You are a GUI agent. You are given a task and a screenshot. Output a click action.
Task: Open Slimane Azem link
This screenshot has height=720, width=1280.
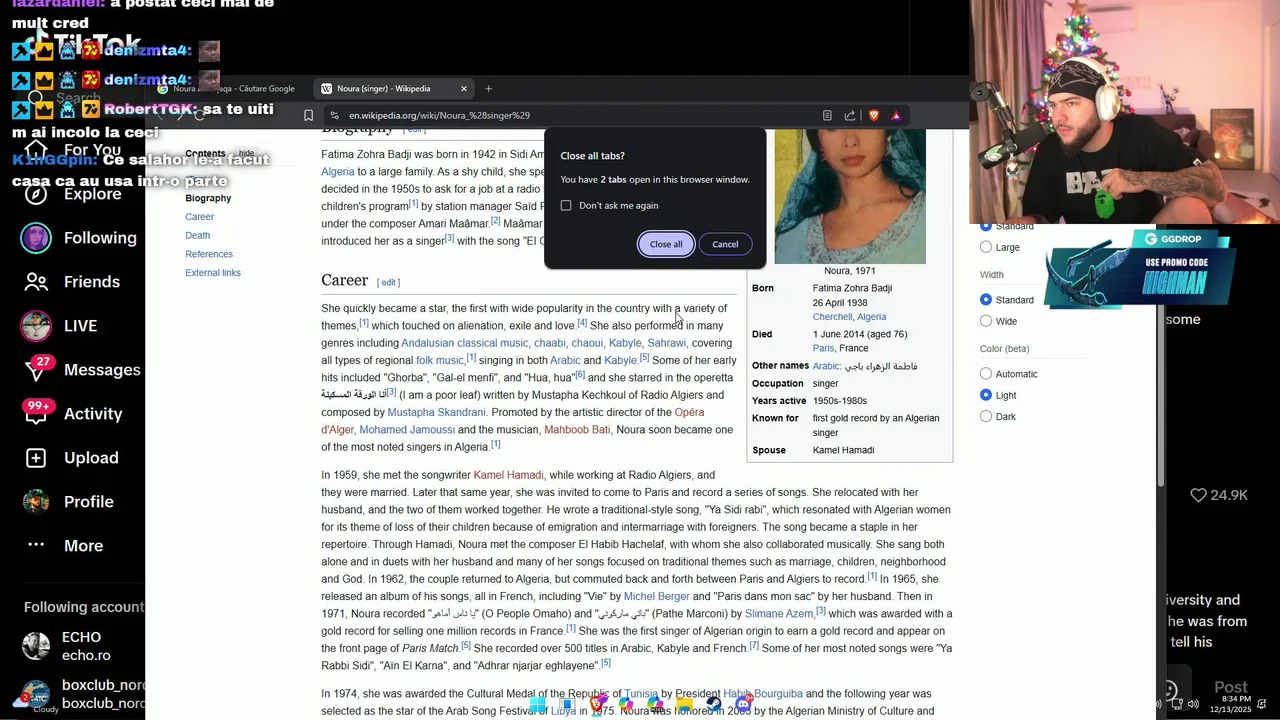pyautogui.click(x=779, y=614)
